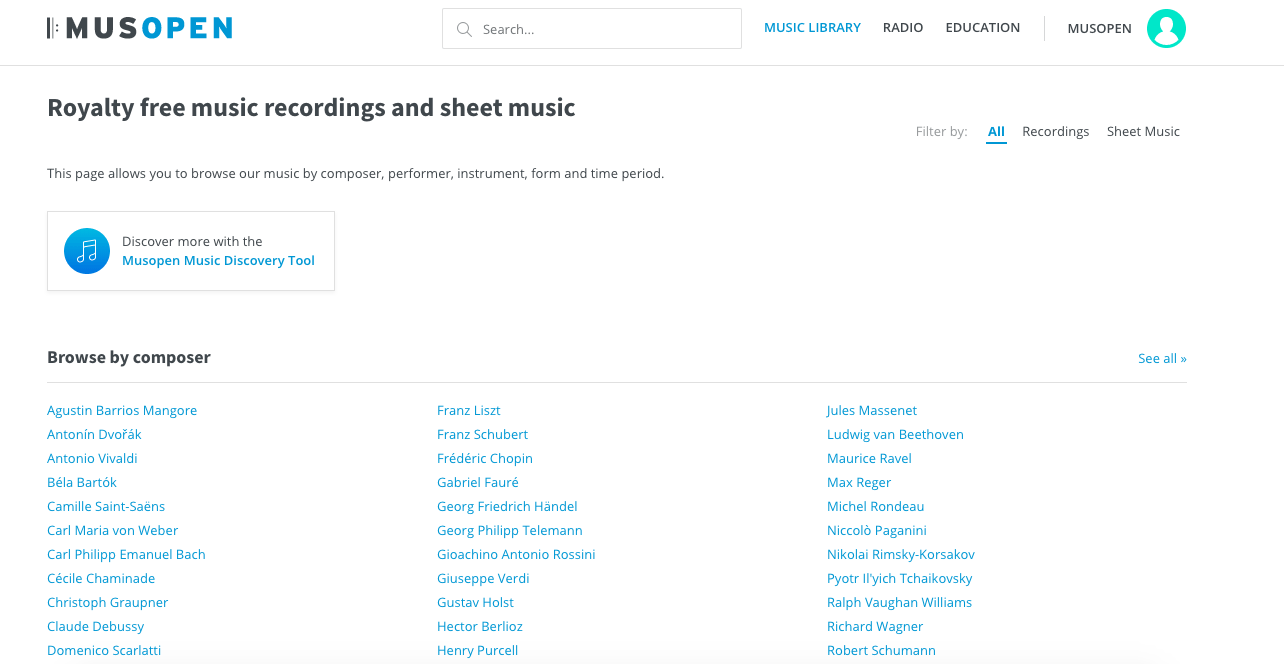1284x664 pixels.
Task: Open composer Carl Maria von Weber
Action: (x=112, y=531)
